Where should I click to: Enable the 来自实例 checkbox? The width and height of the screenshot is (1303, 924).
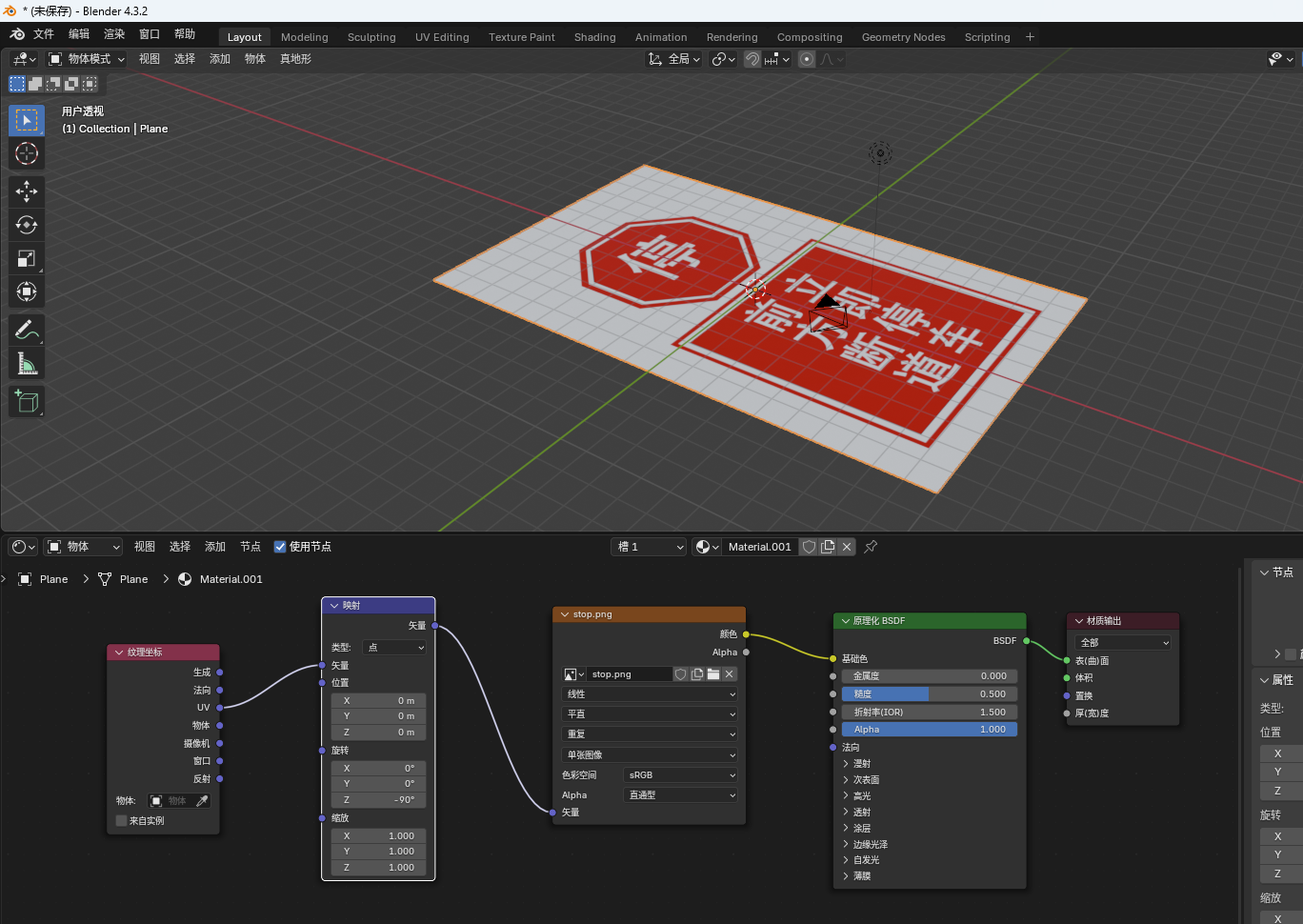[122, 820]
